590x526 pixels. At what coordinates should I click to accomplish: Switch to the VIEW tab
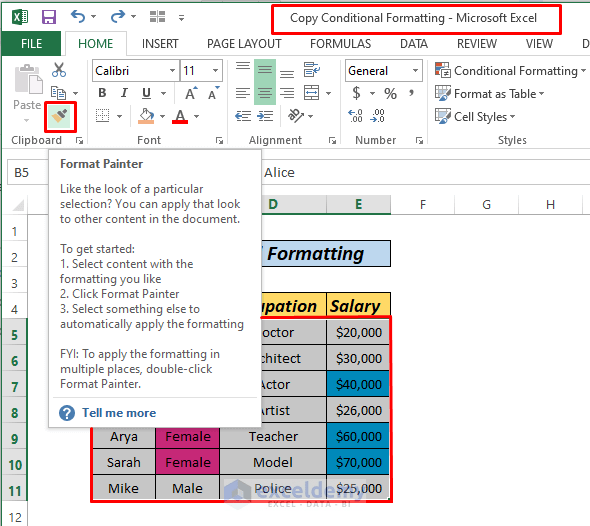(x=539, y=44)
